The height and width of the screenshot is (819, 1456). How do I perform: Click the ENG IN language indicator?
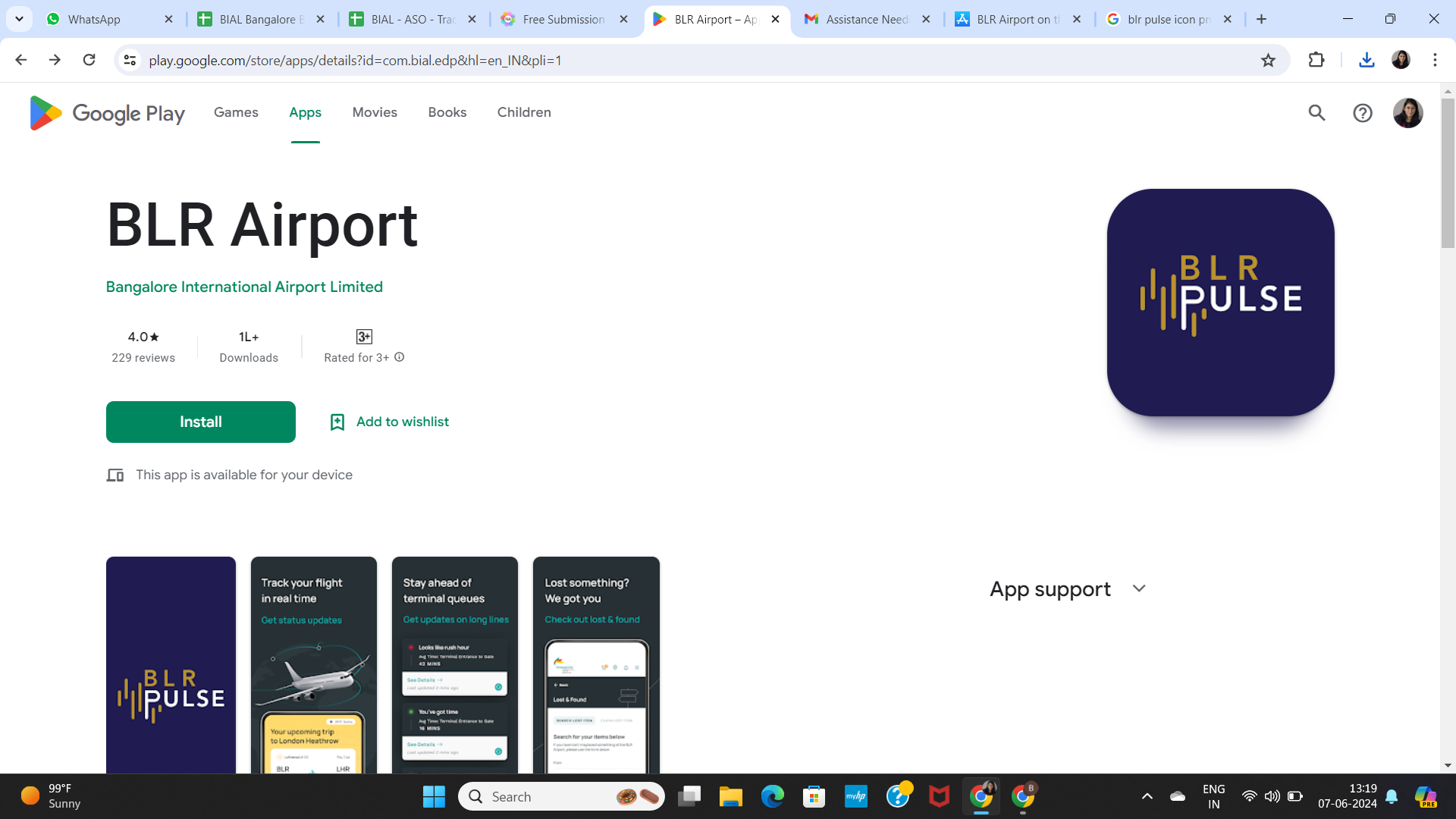point(1213,796)
